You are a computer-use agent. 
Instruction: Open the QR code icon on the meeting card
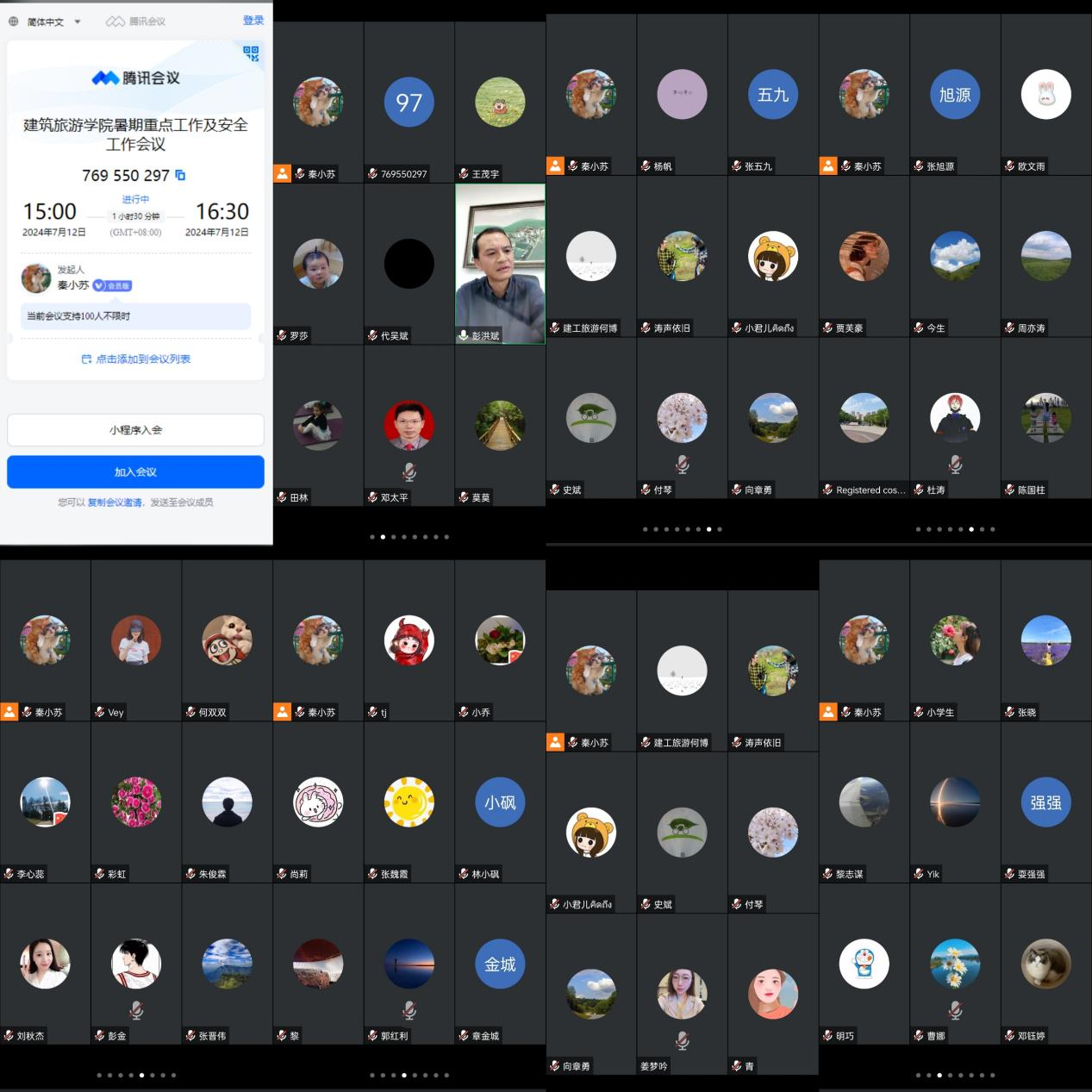(251, 53)
